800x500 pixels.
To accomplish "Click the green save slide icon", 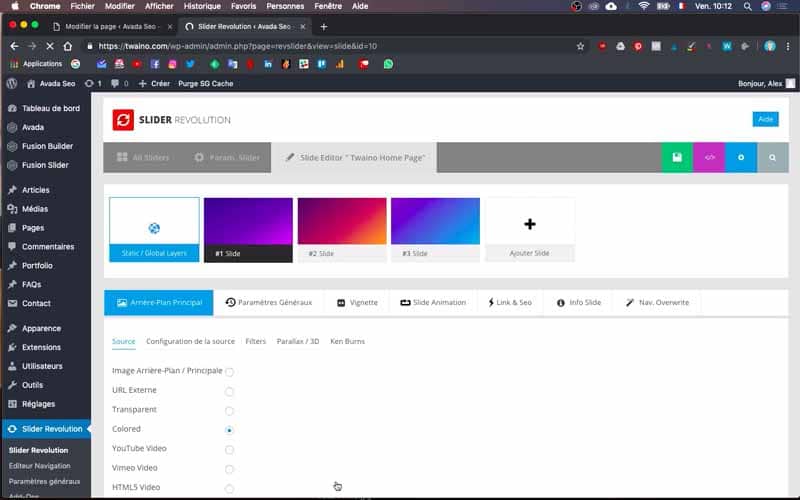I will [x=677, y=158].
